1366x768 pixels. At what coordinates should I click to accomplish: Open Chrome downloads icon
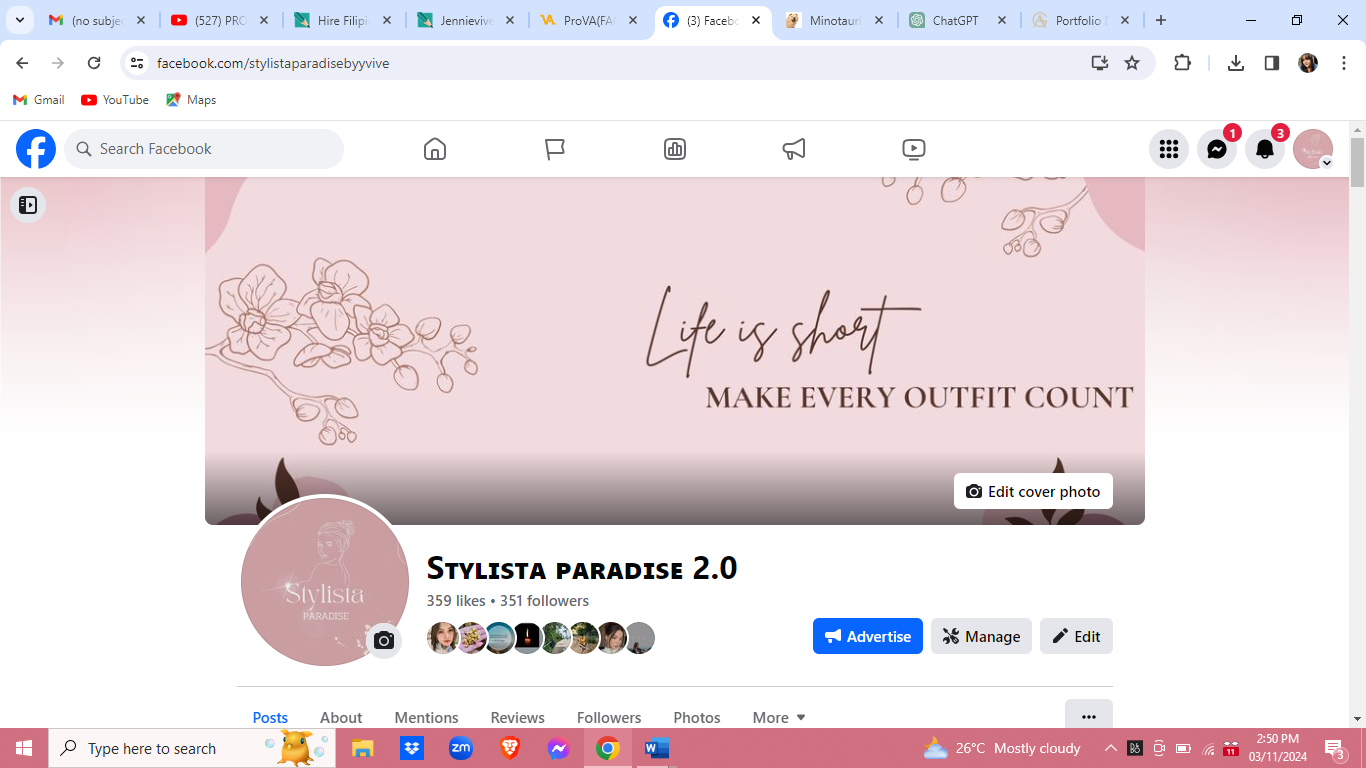point(1236,63)
